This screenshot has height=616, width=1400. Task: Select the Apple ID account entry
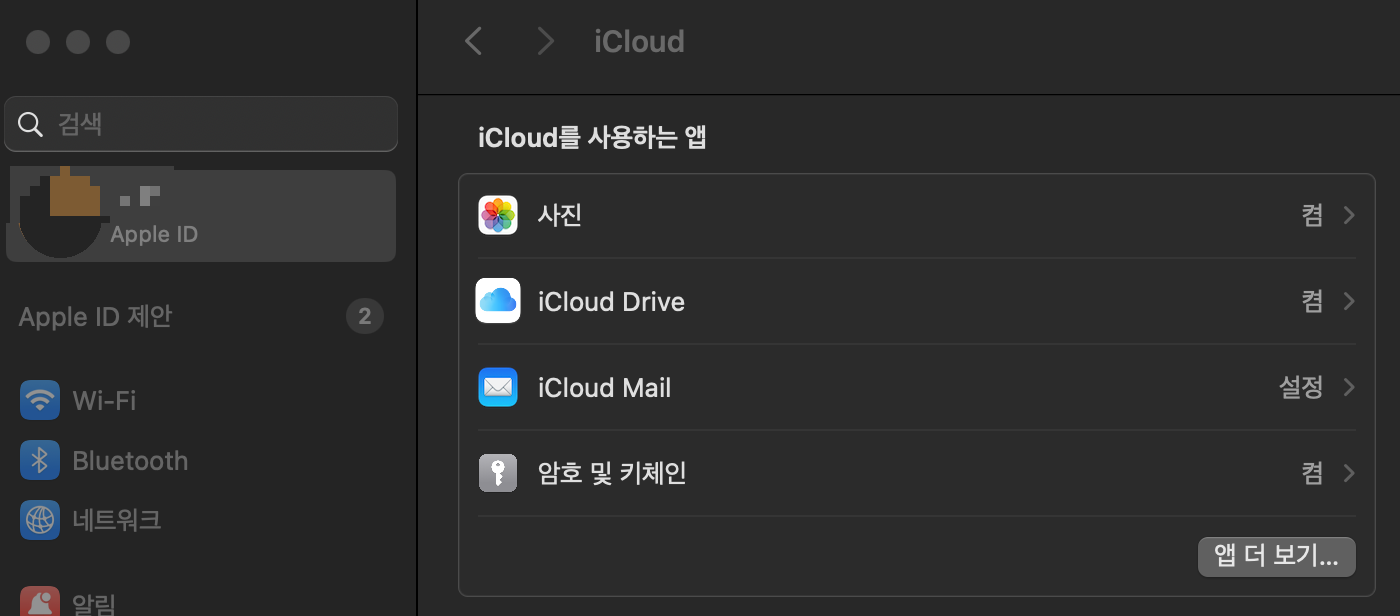coord(201,215)
